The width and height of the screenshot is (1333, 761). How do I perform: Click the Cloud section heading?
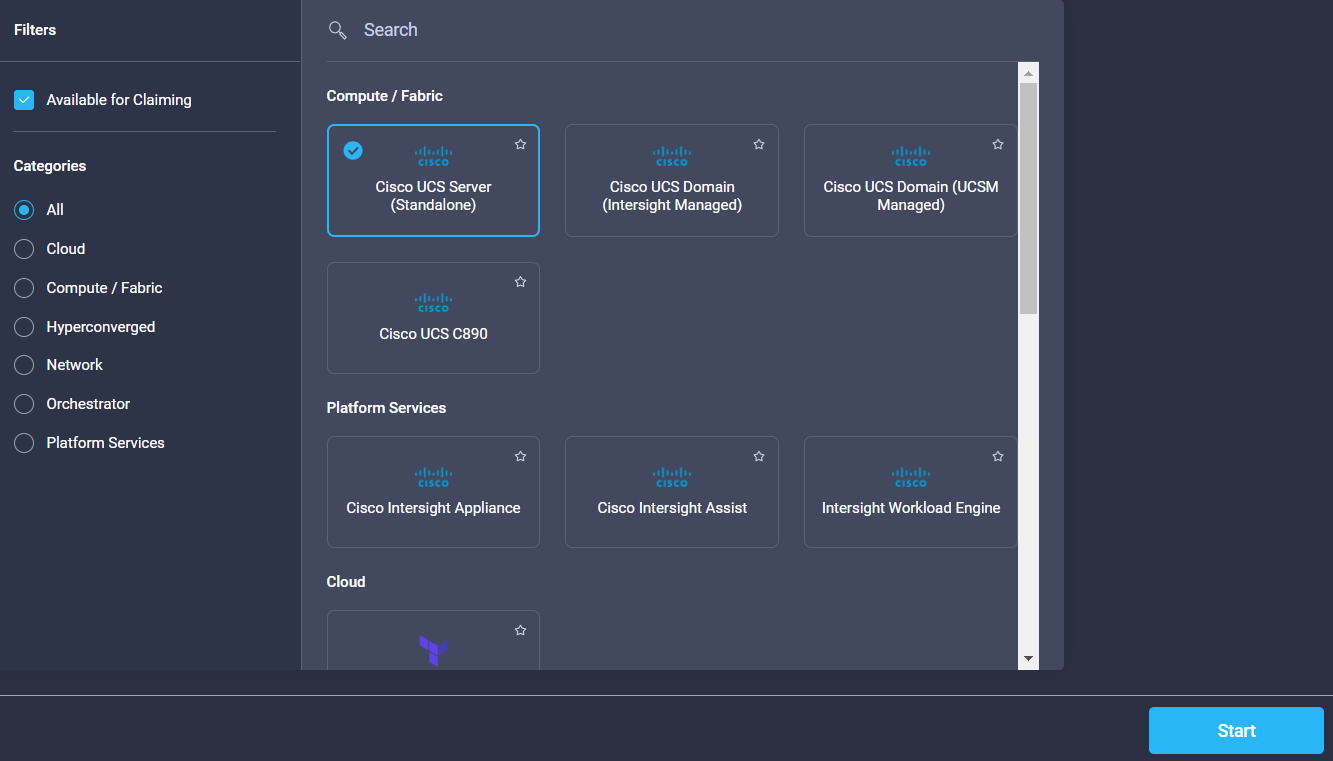(x=346, y=582)
